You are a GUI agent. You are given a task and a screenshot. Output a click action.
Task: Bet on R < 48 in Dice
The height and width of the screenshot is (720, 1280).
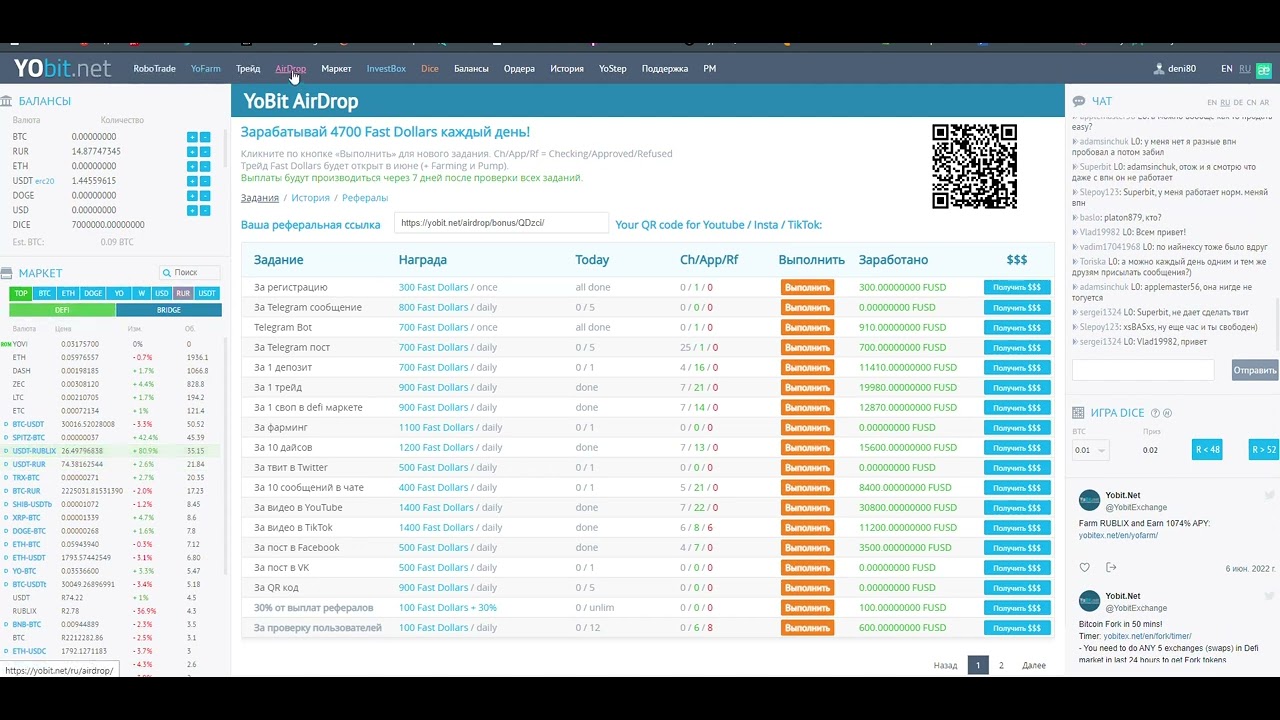1207,450
